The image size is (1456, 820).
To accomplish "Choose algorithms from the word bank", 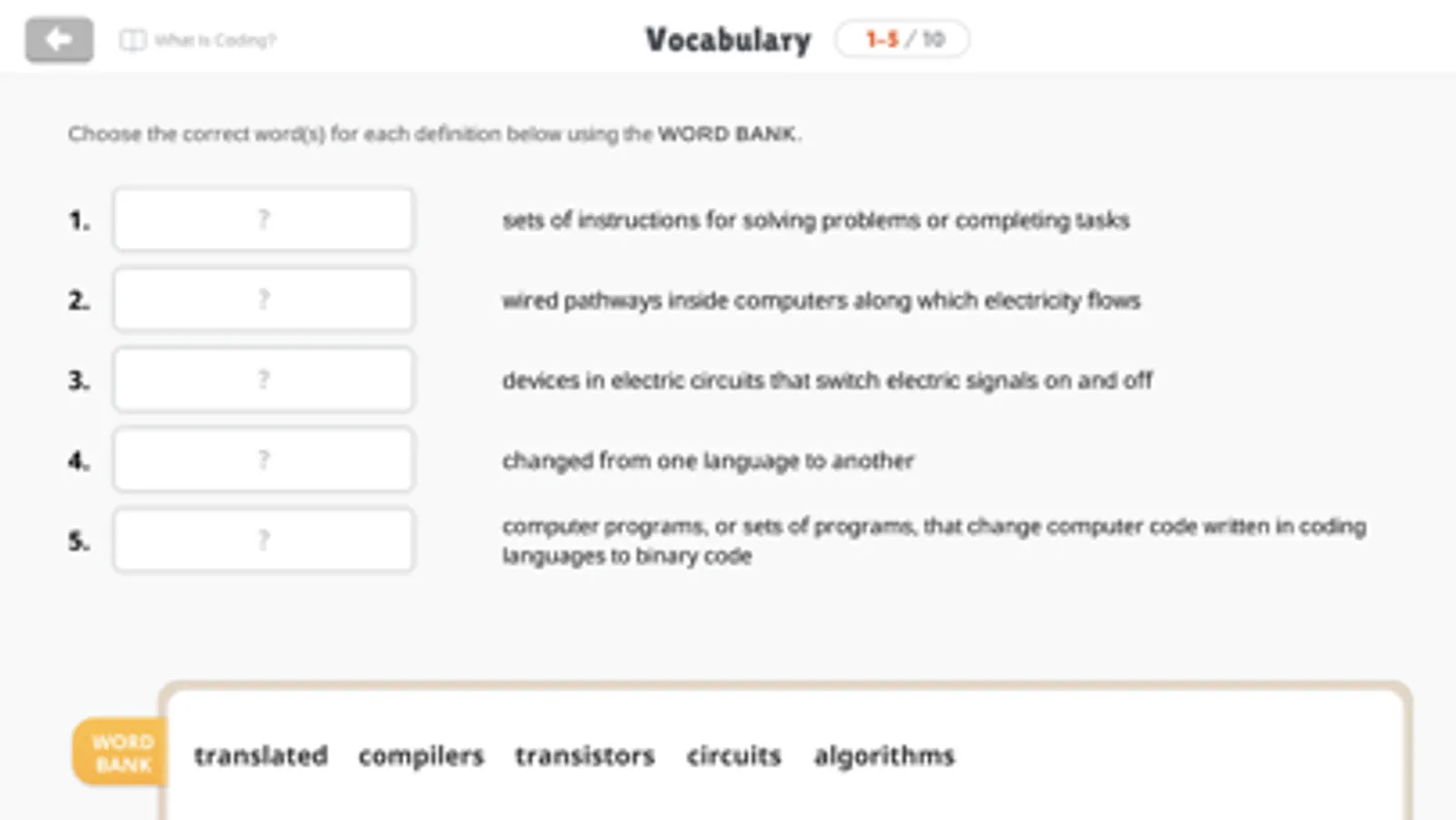I will coord(884,755).
